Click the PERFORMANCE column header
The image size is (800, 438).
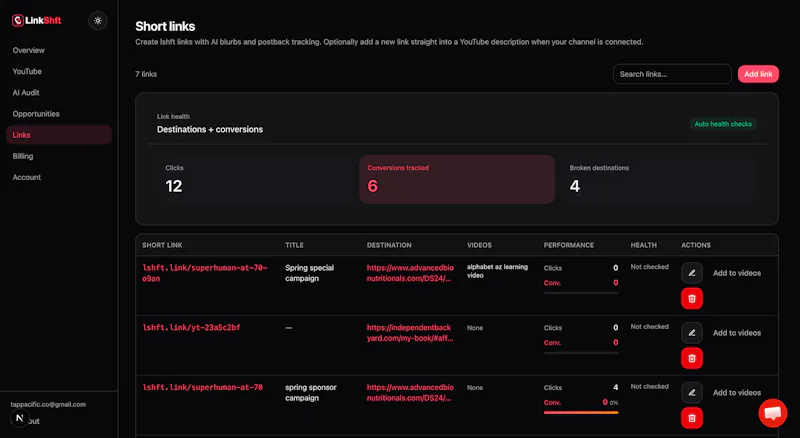(569, 245)
